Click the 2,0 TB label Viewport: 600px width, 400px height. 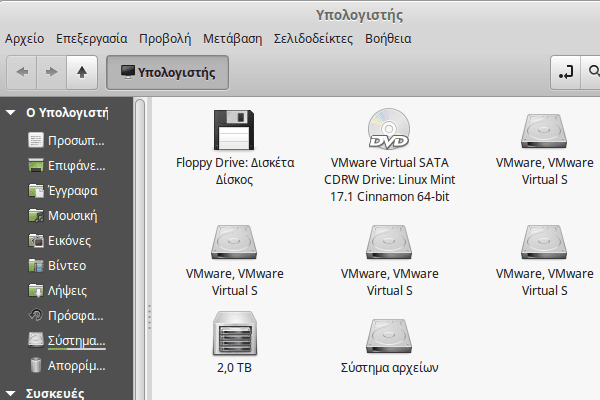[x=235, y=367]
